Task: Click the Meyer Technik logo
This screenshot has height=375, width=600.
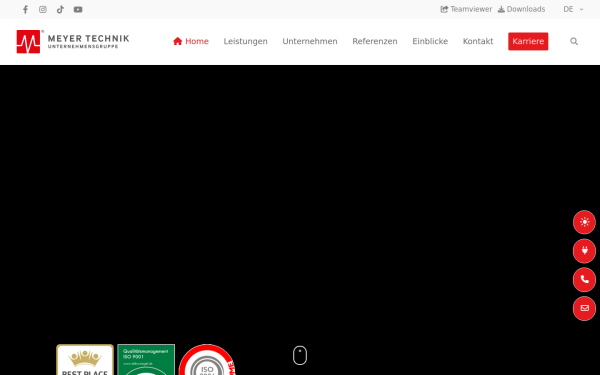Action: coord(73,41)
